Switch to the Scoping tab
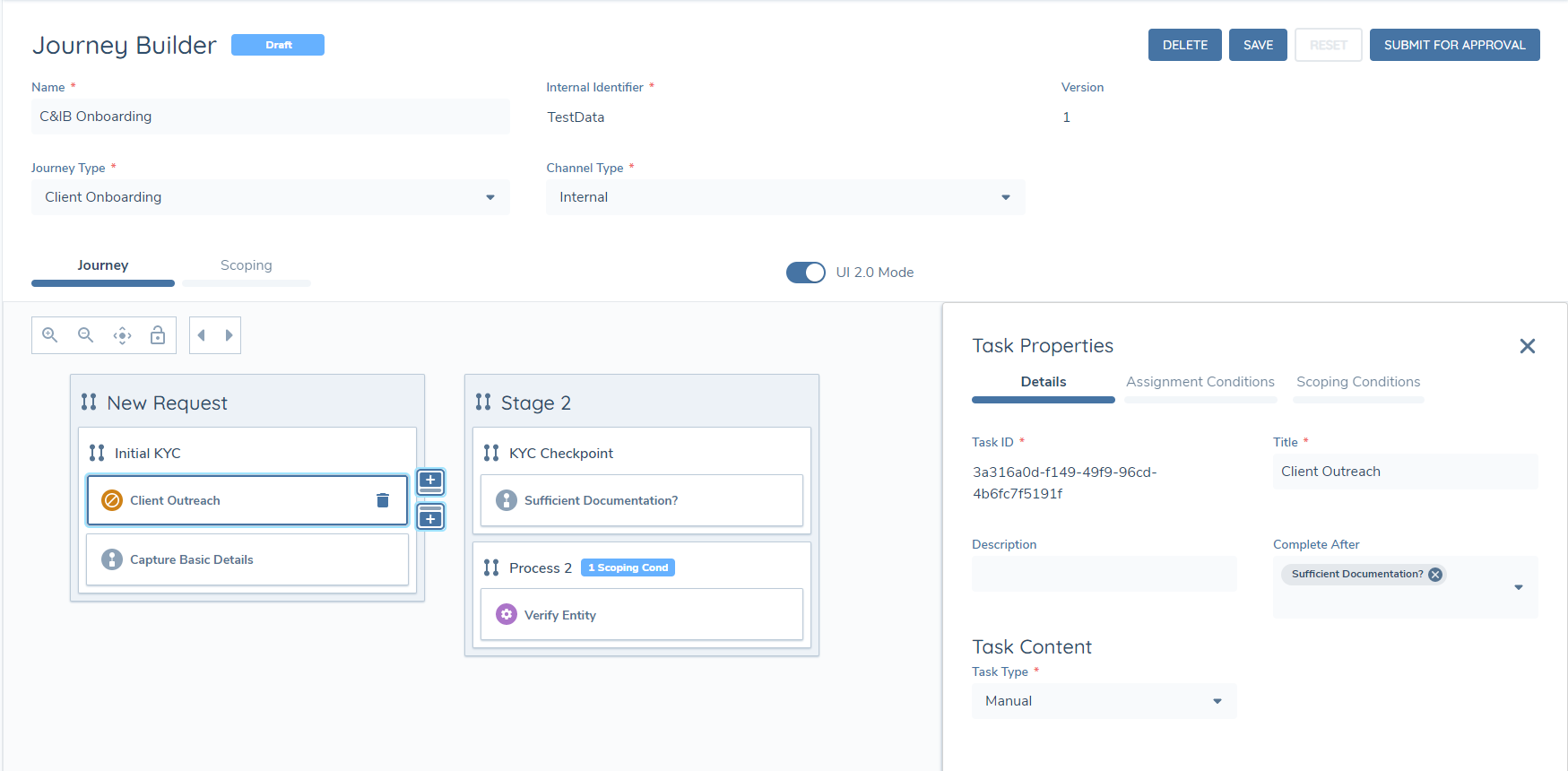 [x=246, y=265]
